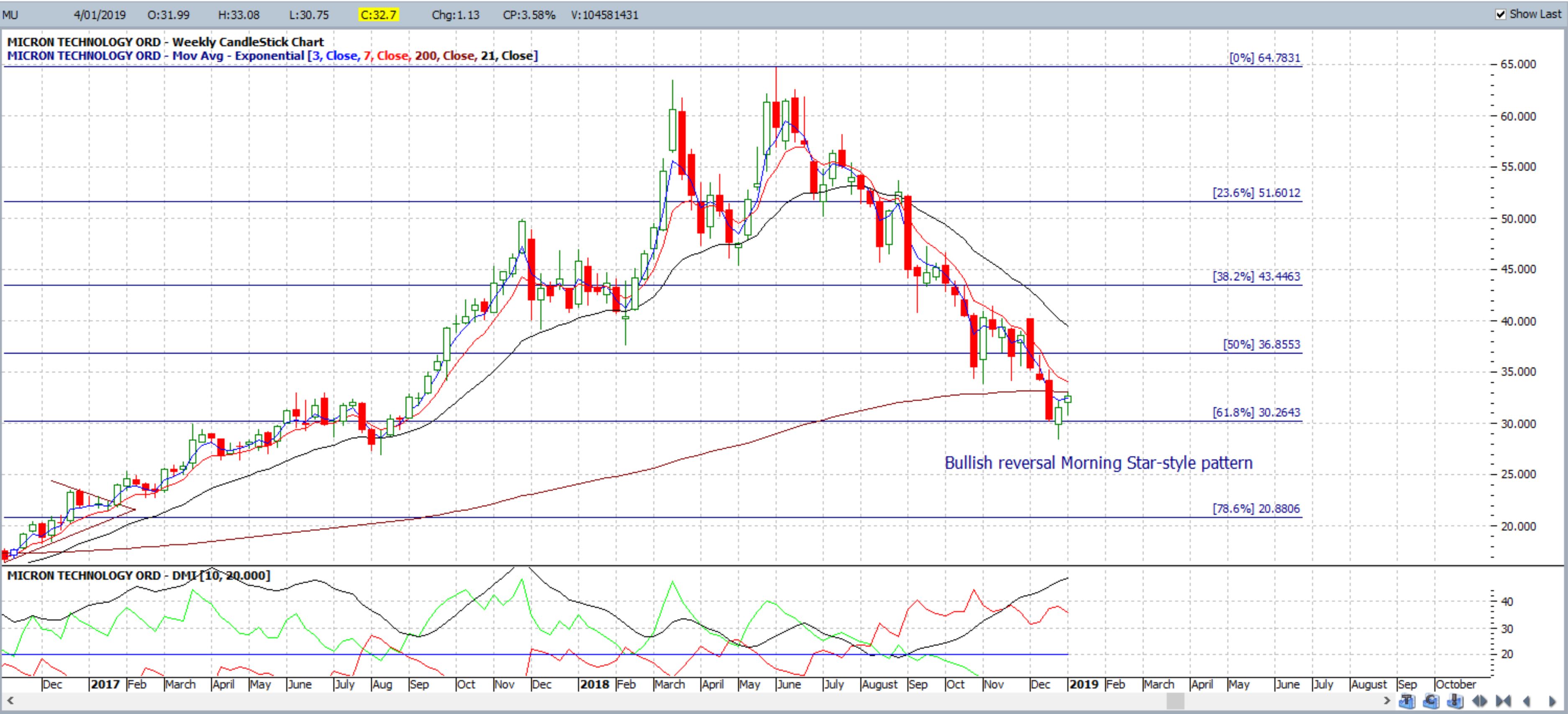Click the [50%] 36.8553 Fibonacci label
Image resolution: width=1568 pixels, height=714 pixels.
pyautogui.click(x=1262, y=345)
